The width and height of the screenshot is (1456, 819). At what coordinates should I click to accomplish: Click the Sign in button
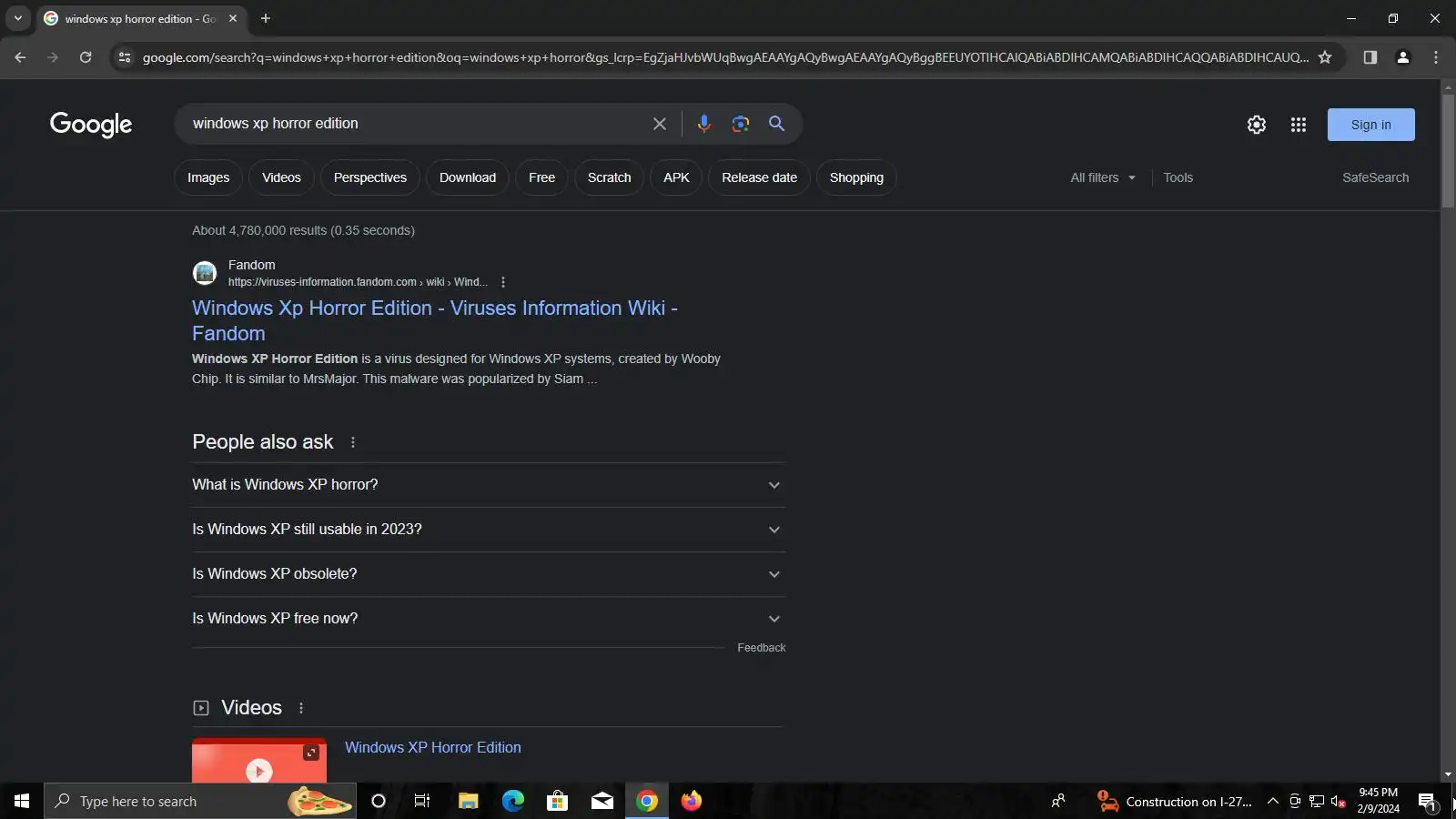1371,125
